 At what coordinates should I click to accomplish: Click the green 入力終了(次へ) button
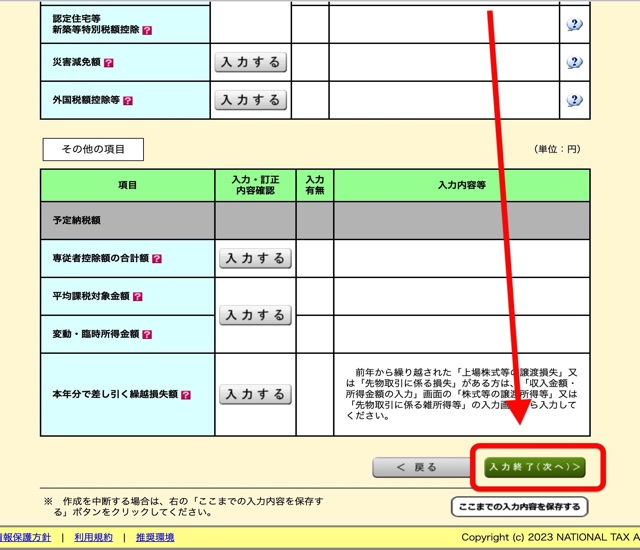[x=533, y=467]
